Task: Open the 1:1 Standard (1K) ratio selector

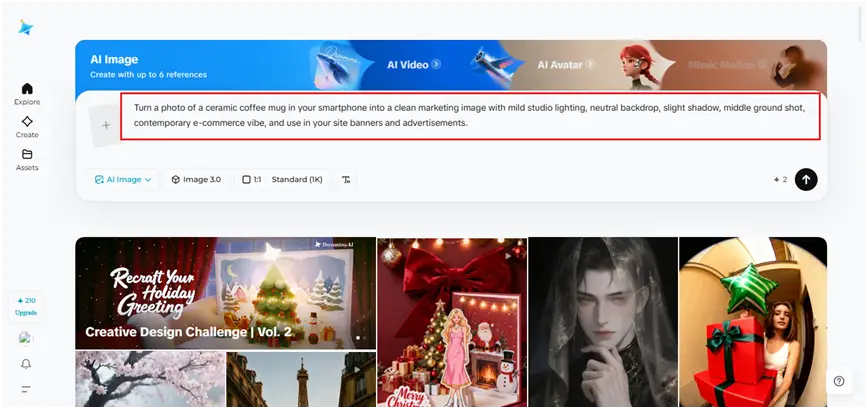Action: (281, 180)
